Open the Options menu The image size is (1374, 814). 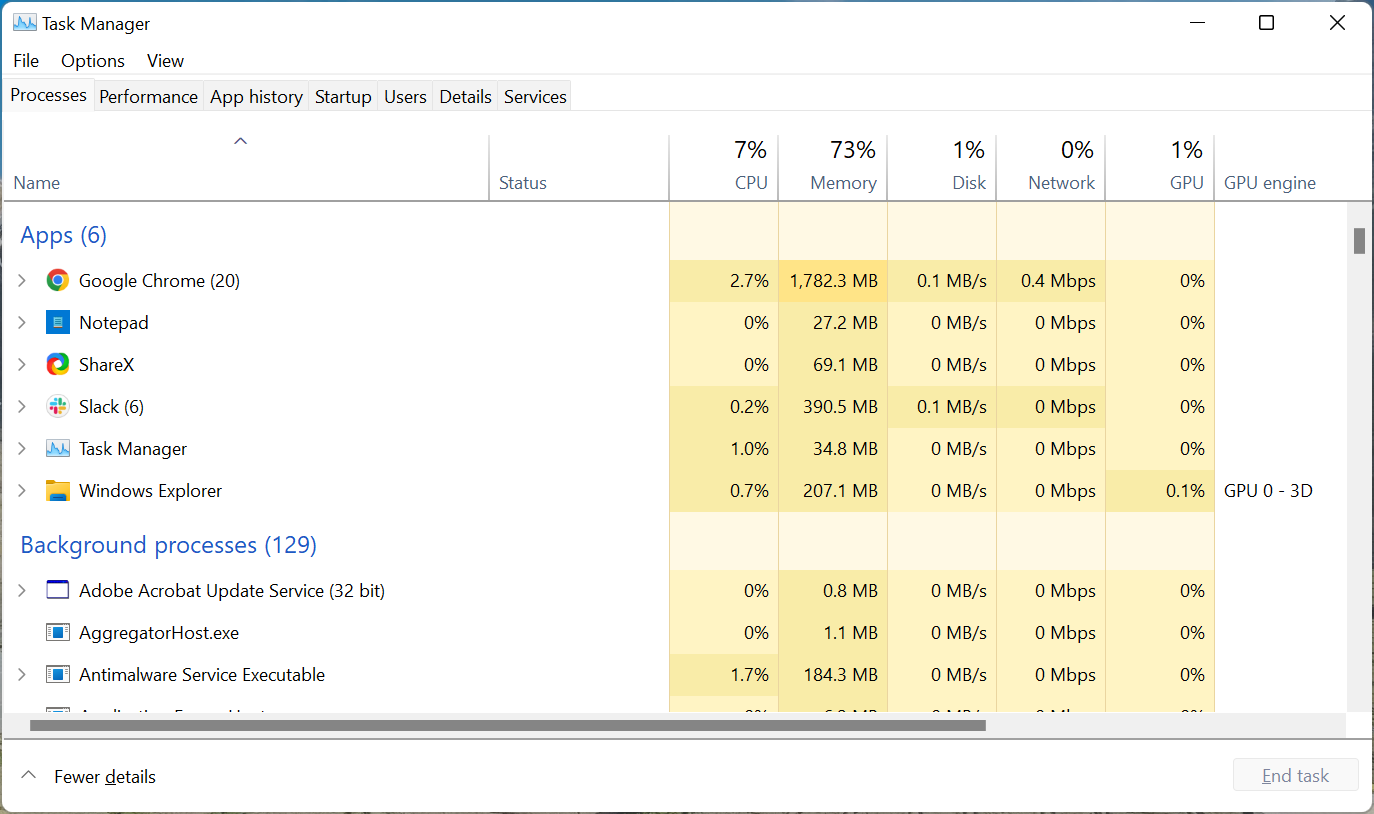[93, 61]
